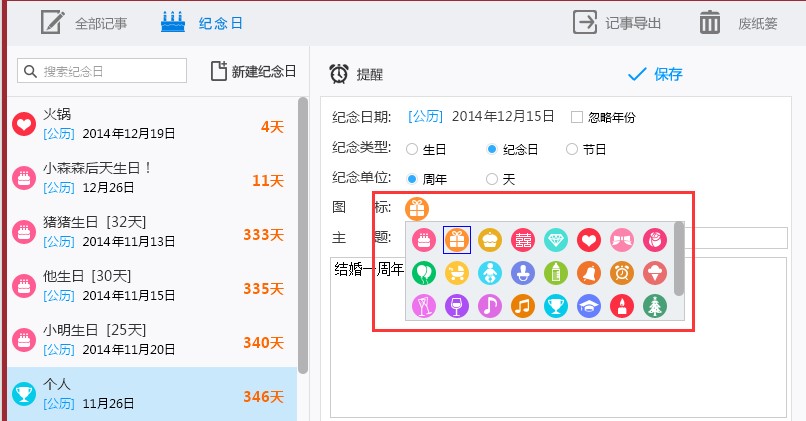Choose the pacifier icon
Screen dimensions: 806x421
tap(523, 273)
